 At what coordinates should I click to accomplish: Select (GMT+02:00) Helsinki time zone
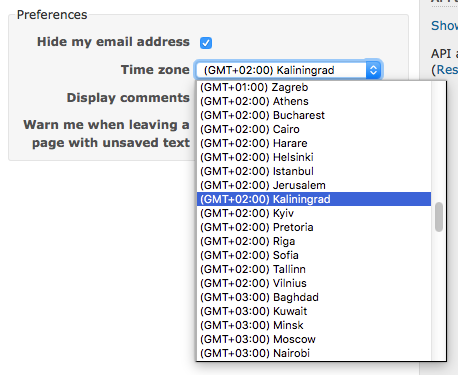(314, 157)
